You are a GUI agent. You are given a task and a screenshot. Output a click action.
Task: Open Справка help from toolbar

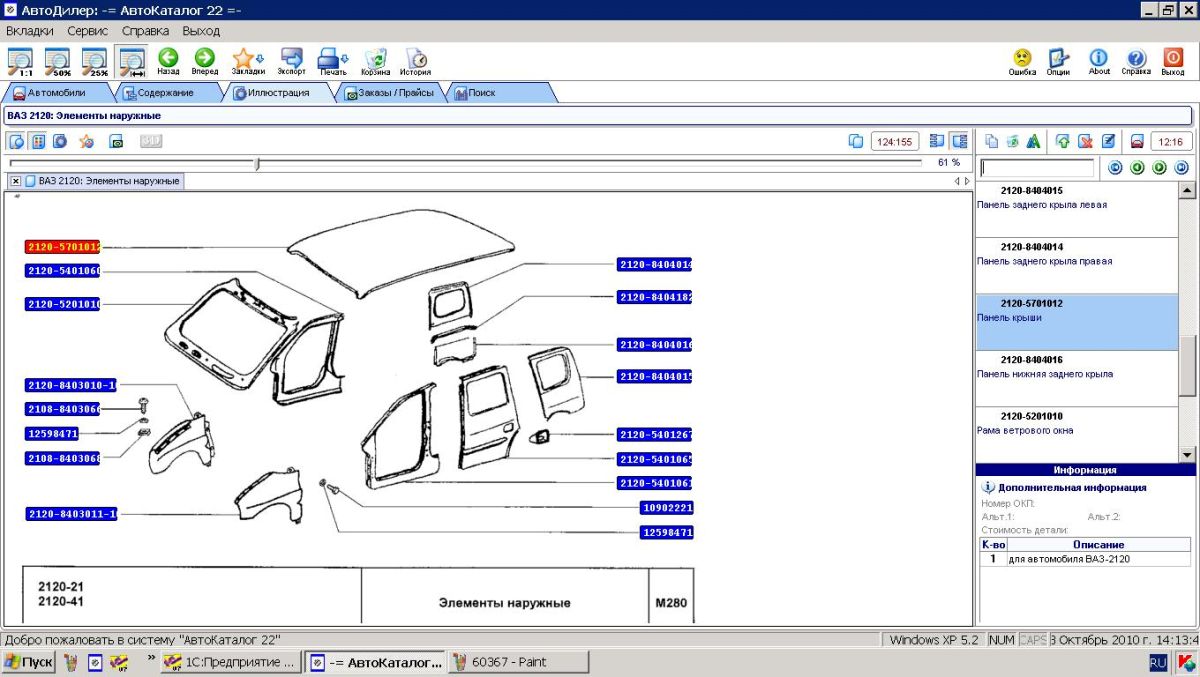click(1136, 62)
